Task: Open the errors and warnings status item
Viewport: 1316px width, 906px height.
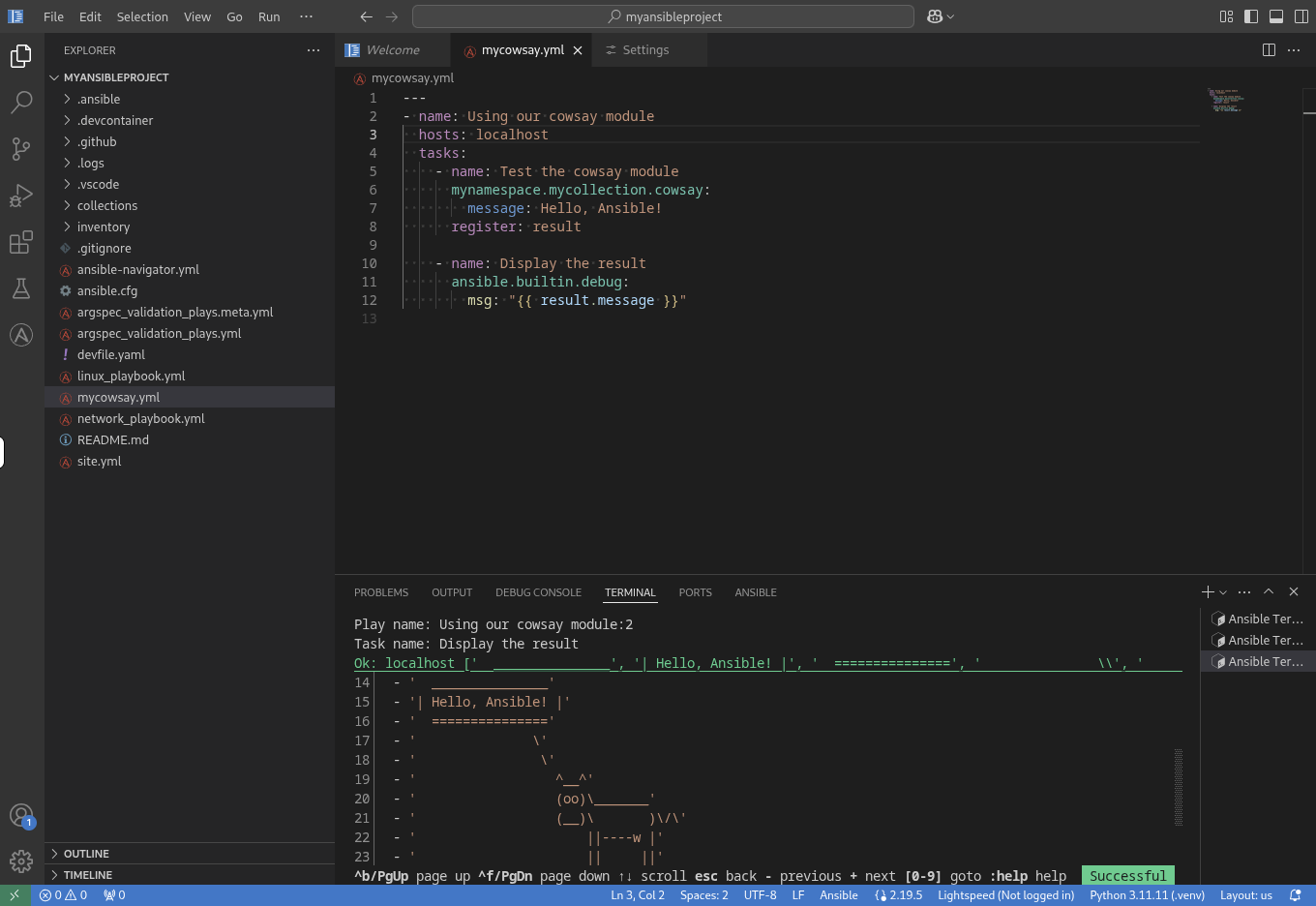Action: [x=63, y=895]
